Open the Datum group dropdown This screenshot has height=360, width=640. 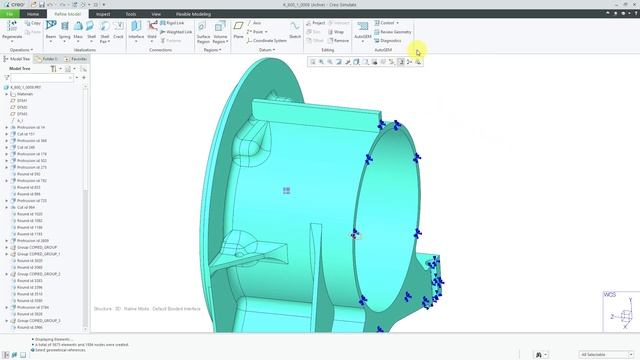[x=267, y=50]
